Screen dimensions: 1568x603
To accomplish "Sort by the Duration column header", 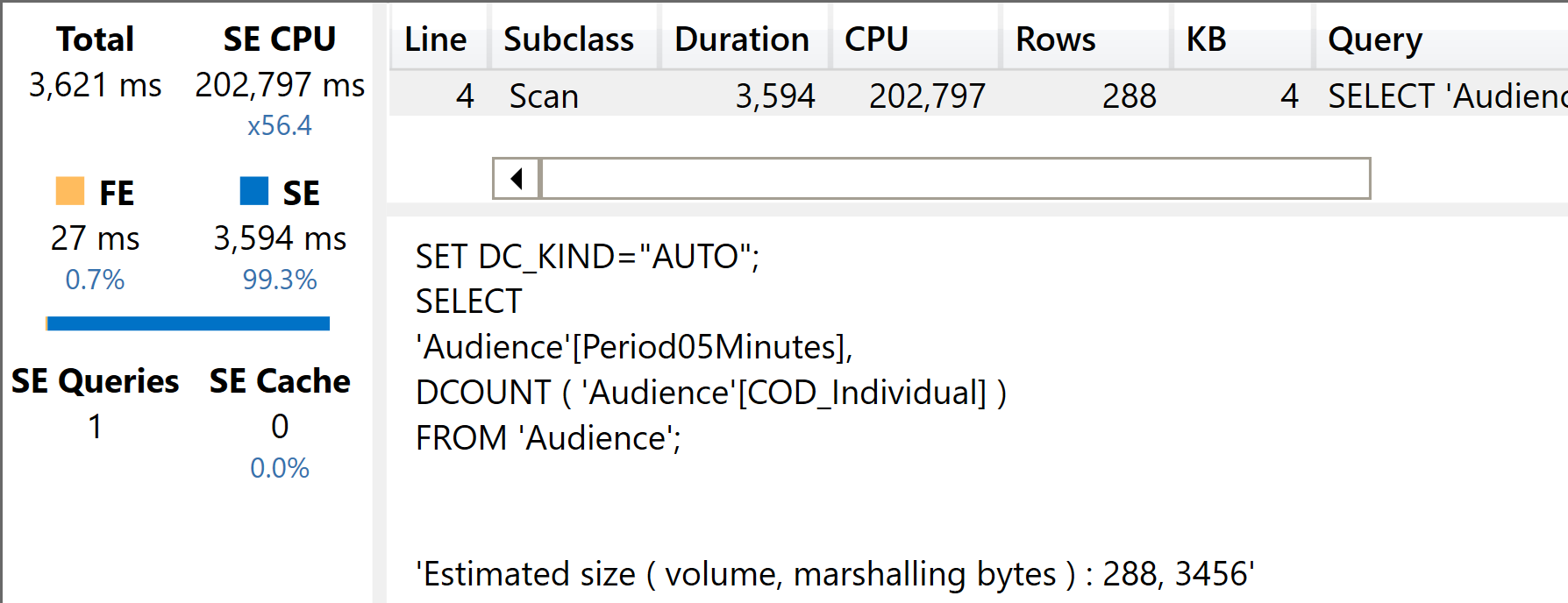I will click(741, 39).
